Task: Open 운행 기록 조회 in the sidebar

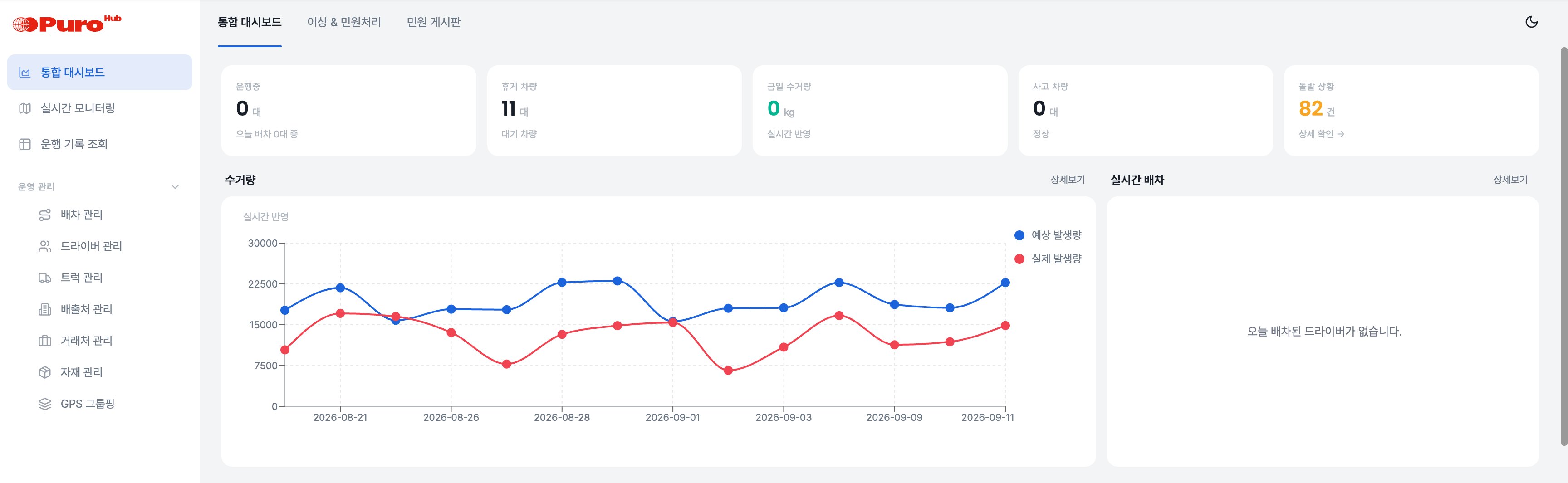Action: point(100,144)
